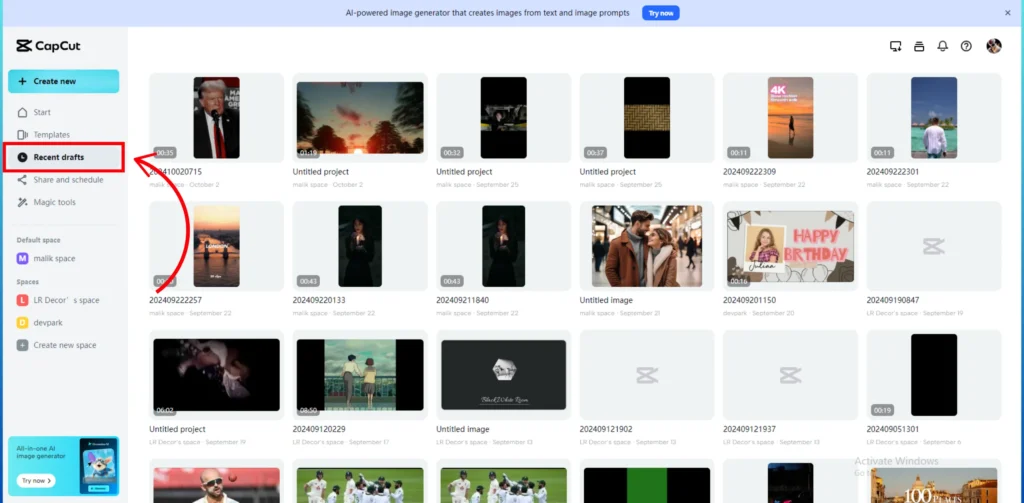
Task: Open draft 202409051301 thumbnail
Action: (934, 375)
